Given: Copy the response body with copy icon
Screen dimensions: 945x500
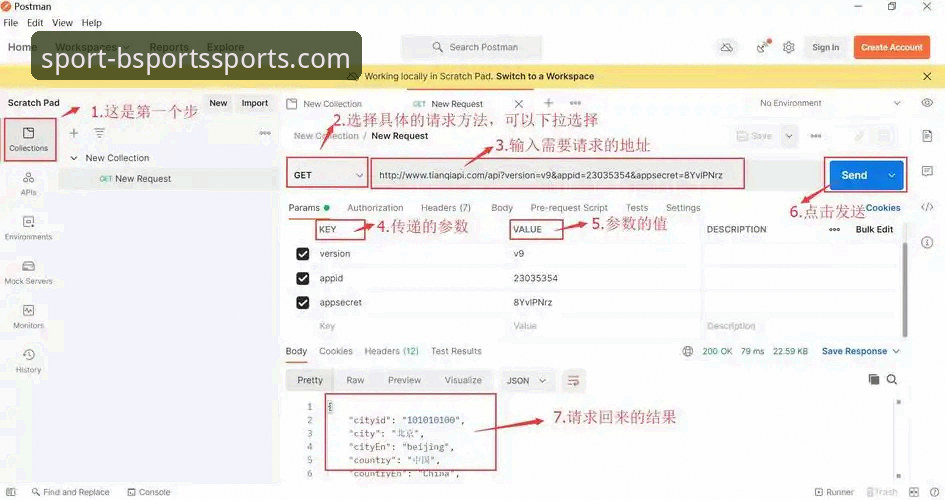Looking at the screenshot, I should pos(873,379).
